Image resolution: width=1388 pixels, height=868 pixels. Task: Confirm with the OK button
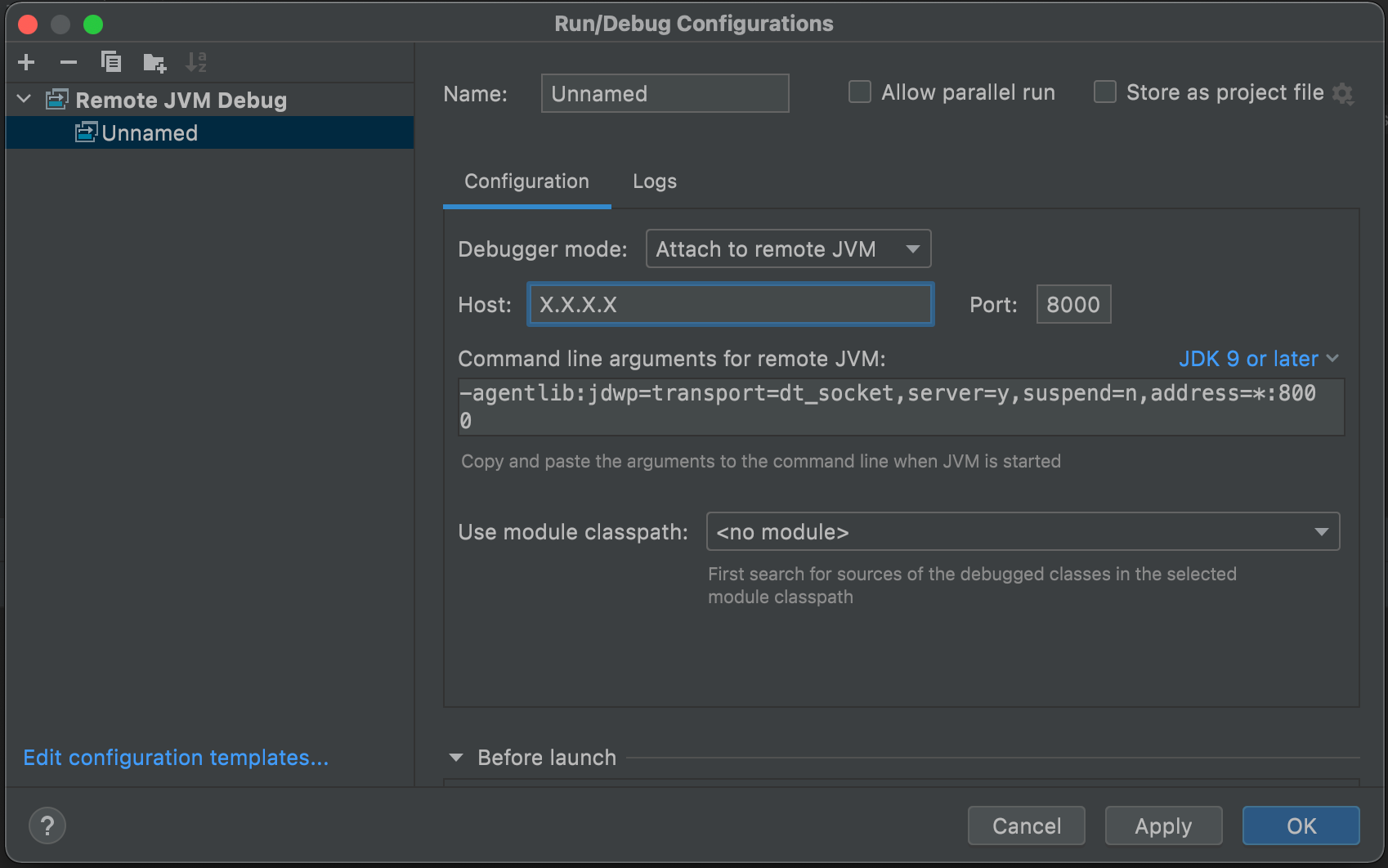click(1301, 825)
